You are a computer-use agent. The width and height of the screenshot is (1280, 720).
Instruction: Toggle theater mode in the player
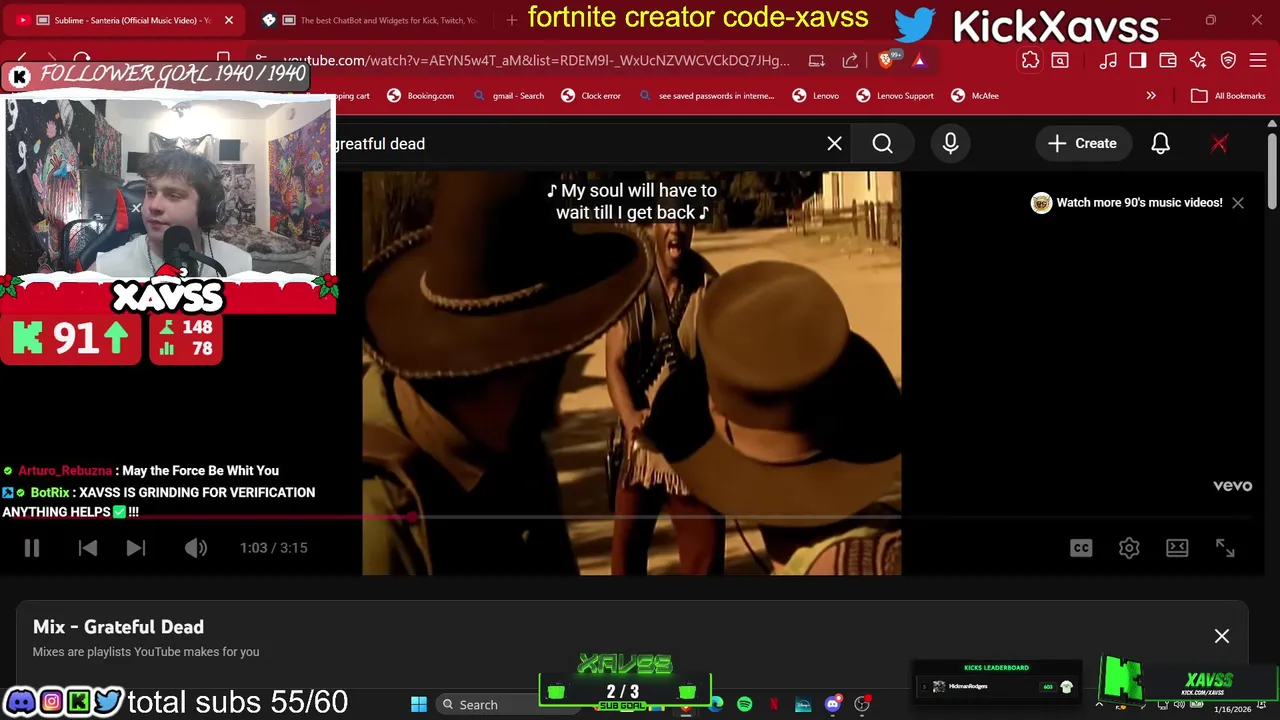[1177, 548]
